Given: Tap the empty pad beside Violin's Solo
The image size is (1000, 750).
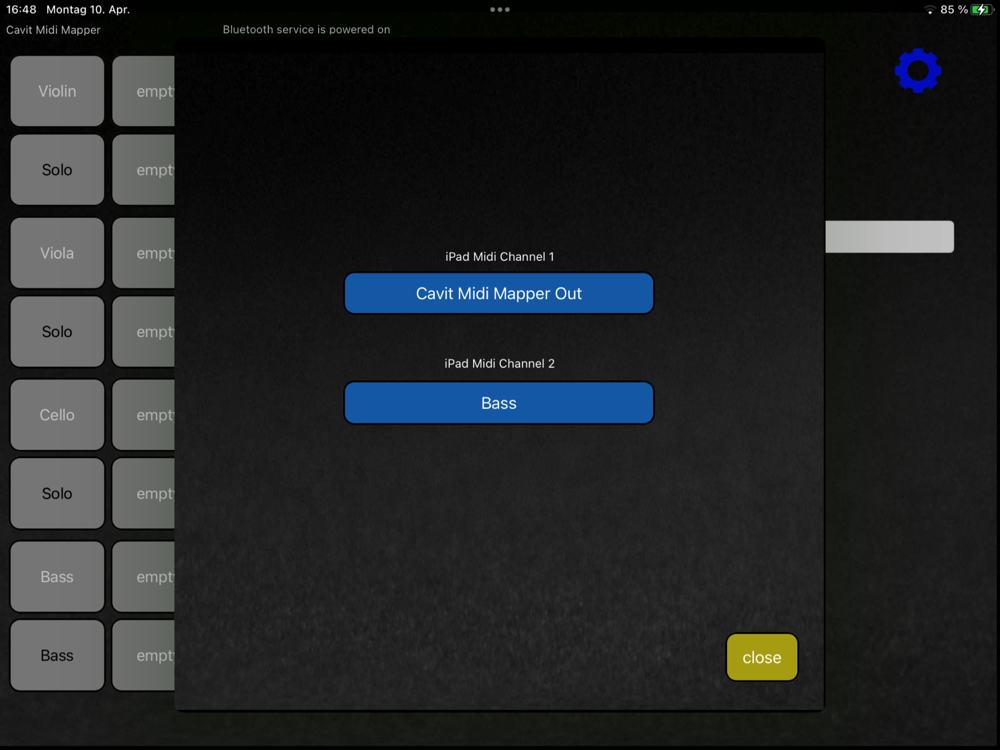Looking at the screenshot, I should coord(143,170).
